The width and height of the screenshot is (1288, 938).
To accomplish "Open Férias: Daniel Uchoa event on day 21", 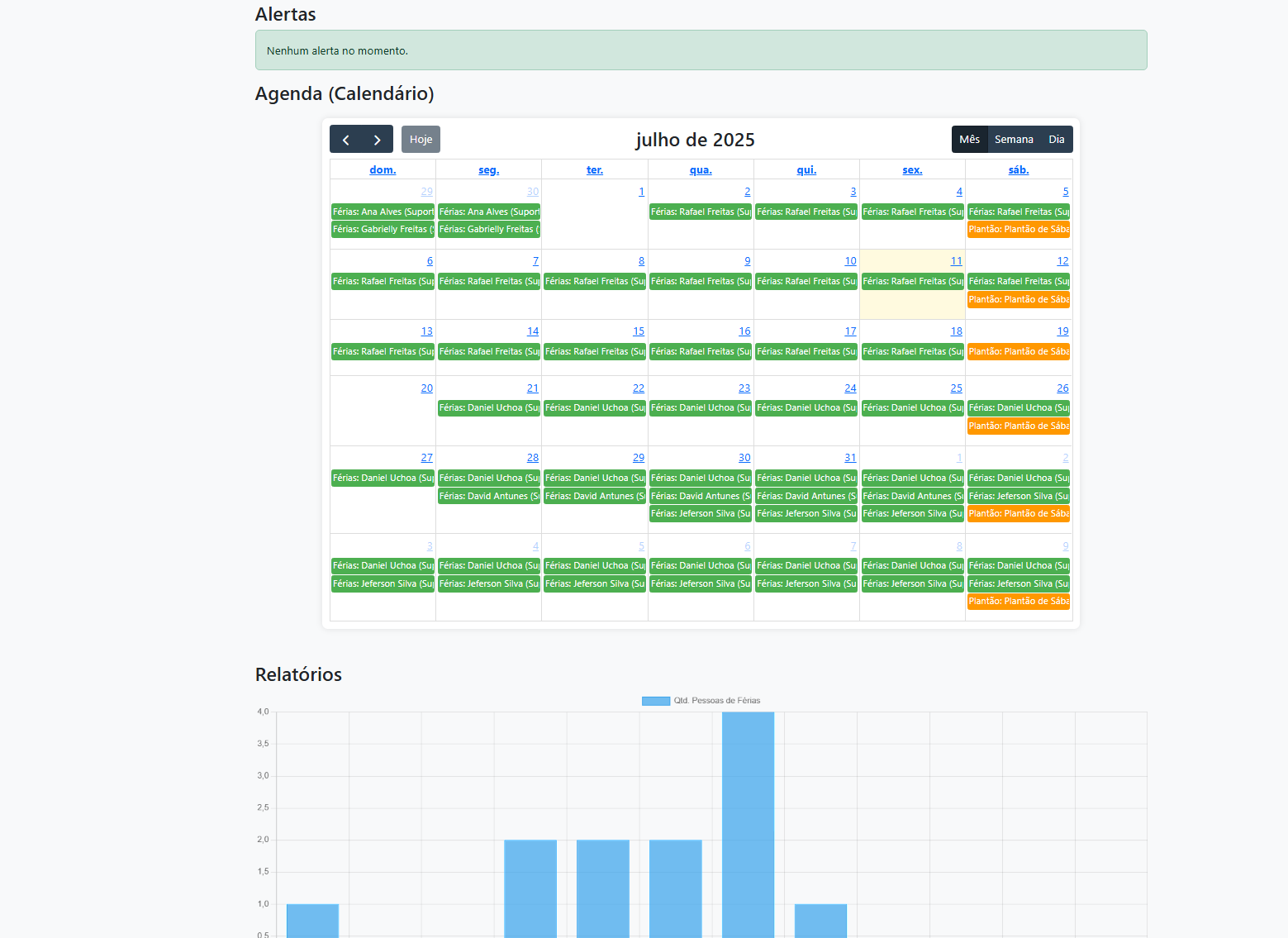I will pos(489,408).
